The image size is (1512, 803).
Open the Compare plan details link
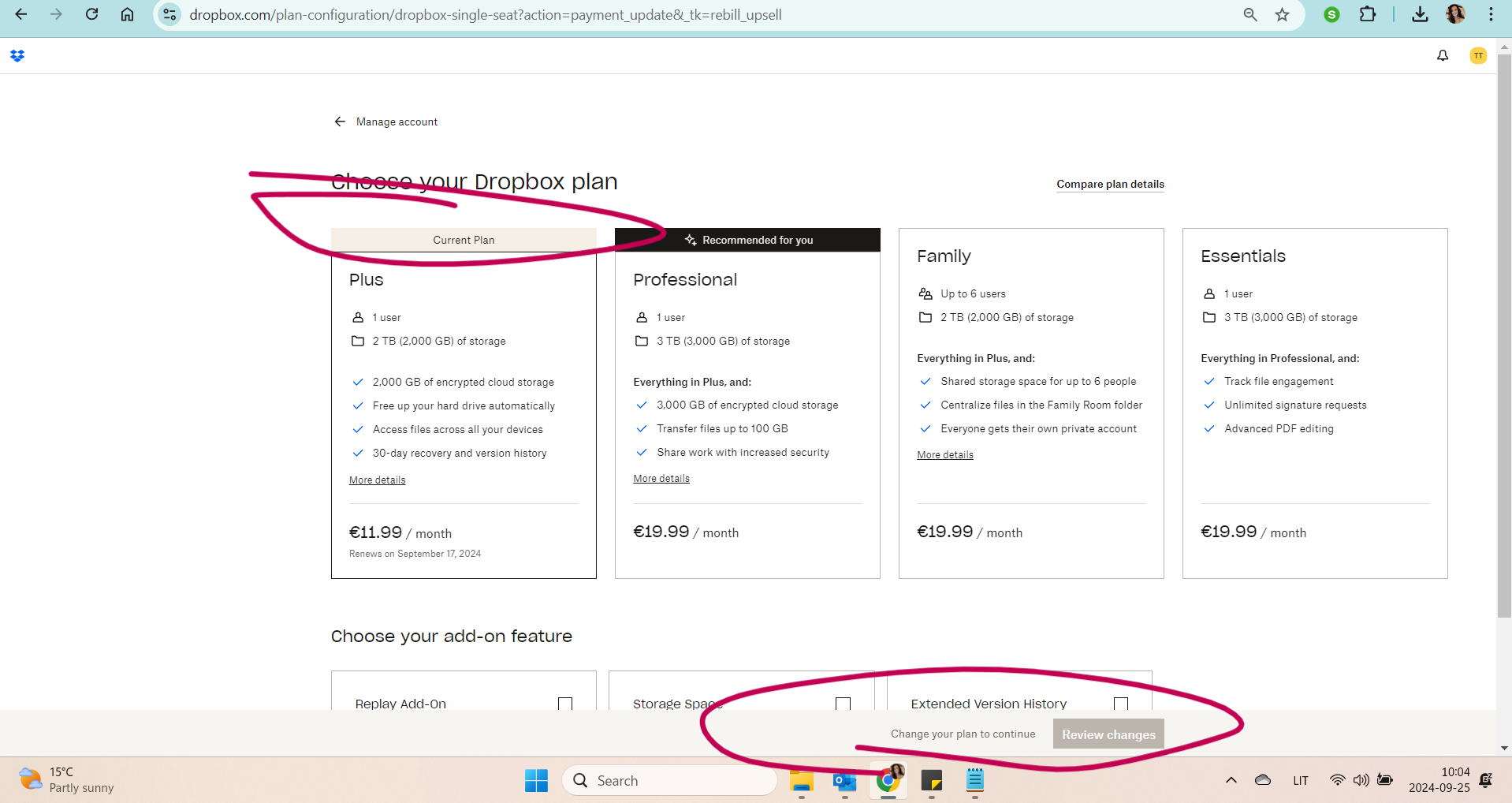pos(1110,185)
